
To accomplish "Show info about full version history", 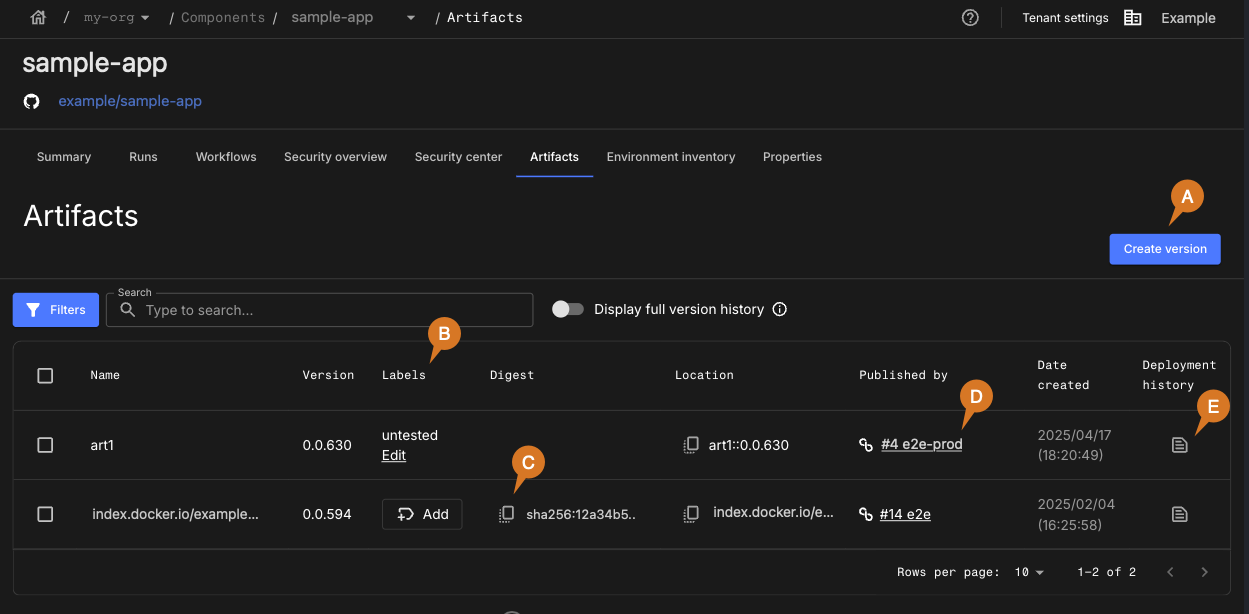I will point(780,309).
